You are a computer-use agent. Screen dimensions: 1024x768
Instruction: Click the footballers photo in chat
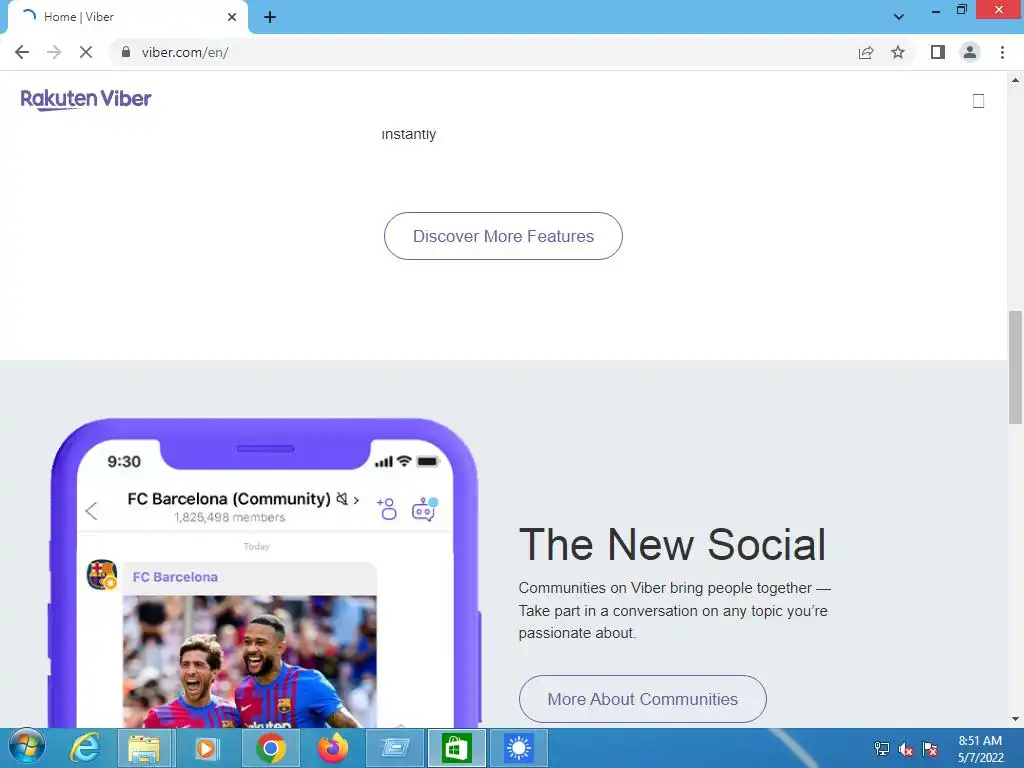249,661
